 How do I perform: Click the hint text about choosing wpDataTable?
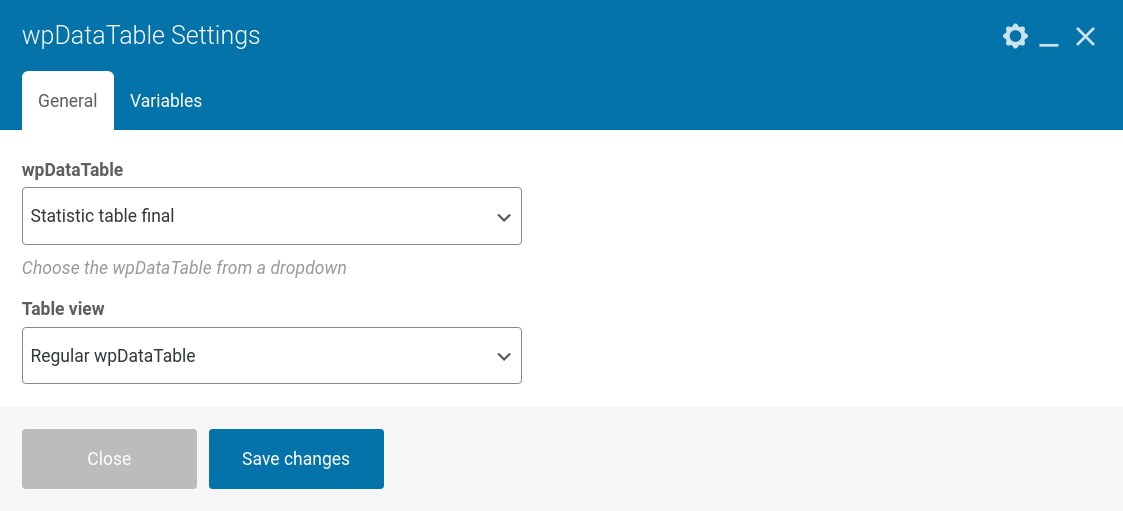click(184, 268)
